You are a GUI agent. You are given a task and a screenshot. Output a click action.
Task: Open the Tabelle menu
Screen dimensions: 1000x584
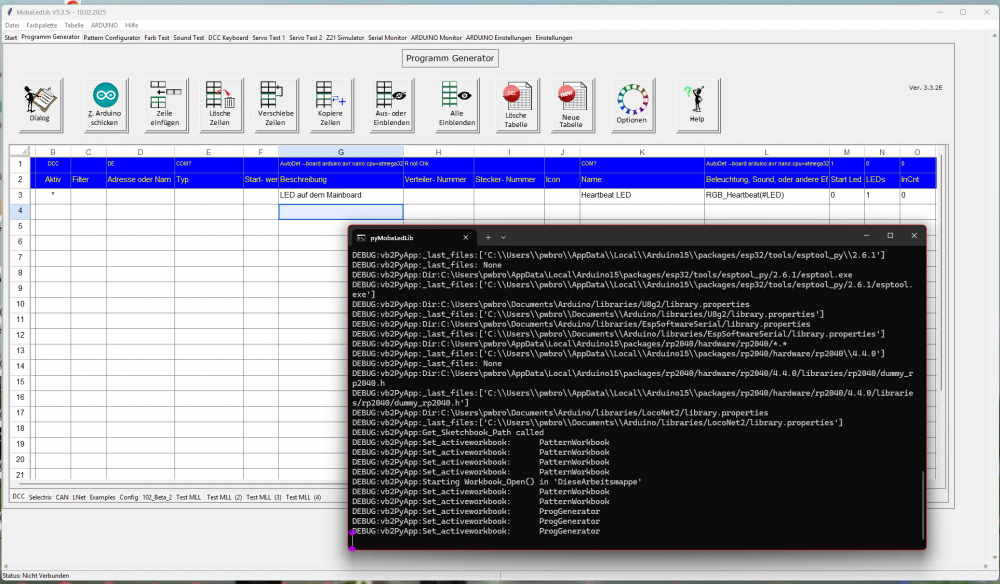coord(74,26)
